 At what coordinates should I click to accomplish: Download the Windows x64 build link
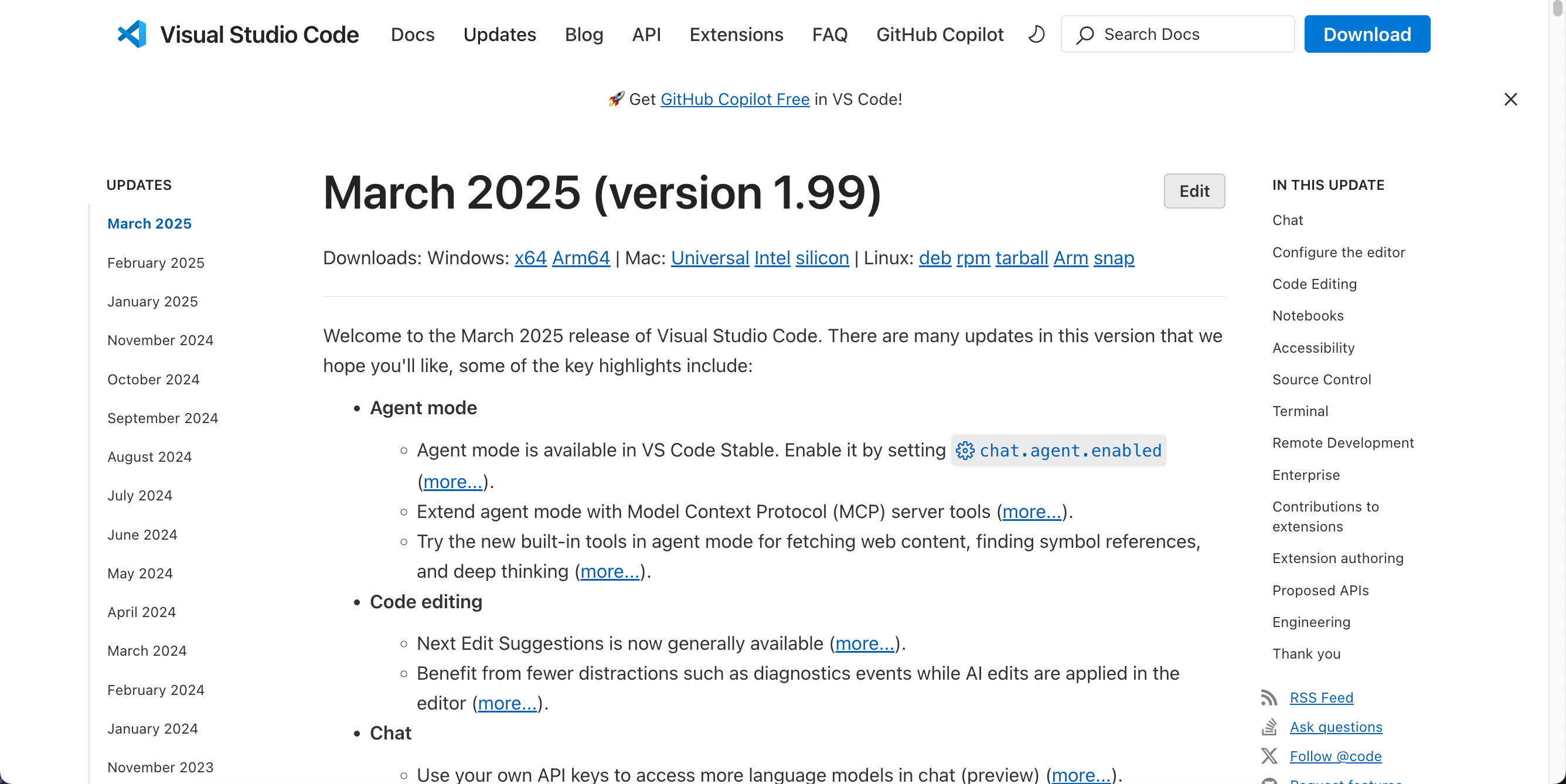click(530, 258)
